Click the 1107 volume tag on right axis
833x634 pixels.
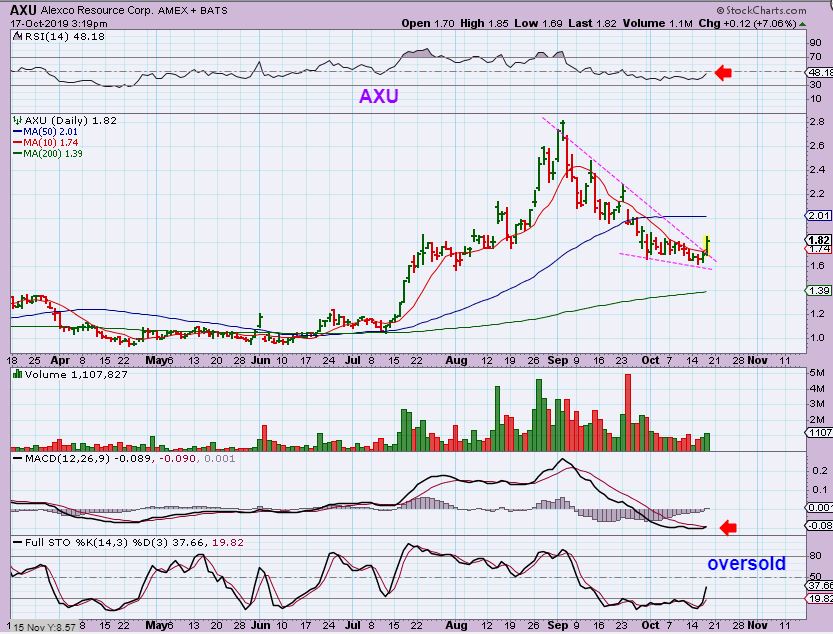(x=820, y=433)
